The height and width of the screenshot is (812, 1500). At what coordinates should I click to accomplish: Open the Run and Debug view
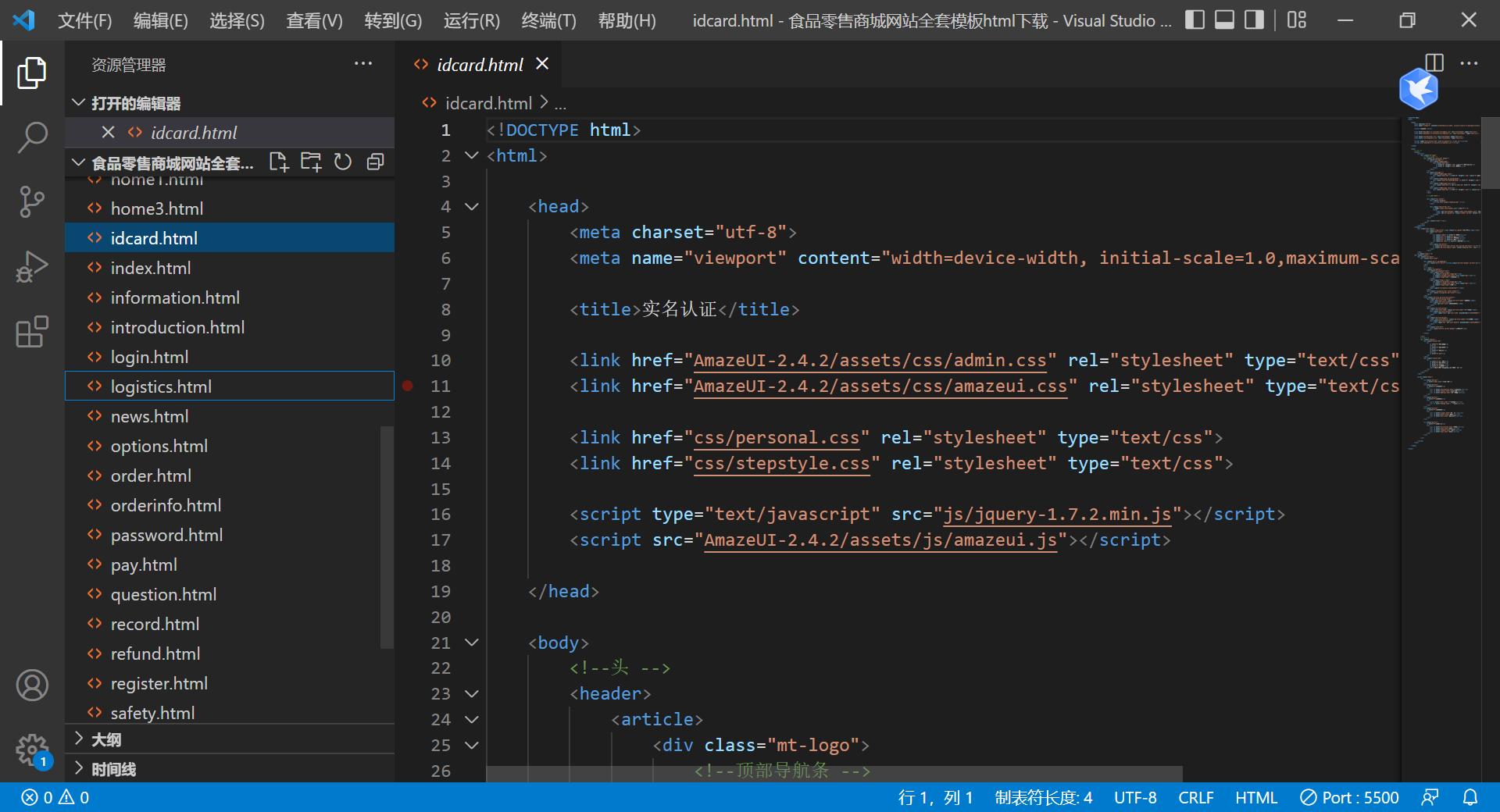coord(32,266)
